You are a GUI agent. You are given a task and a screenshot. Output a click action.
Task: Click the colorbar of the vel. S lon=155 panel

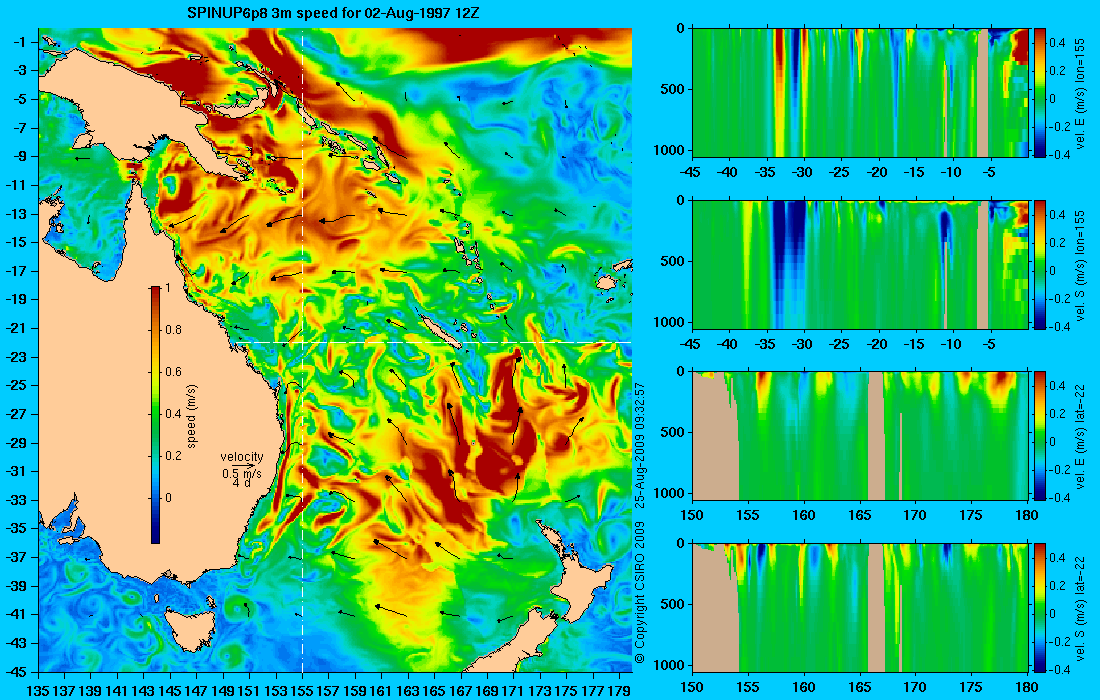(1040, 264)
